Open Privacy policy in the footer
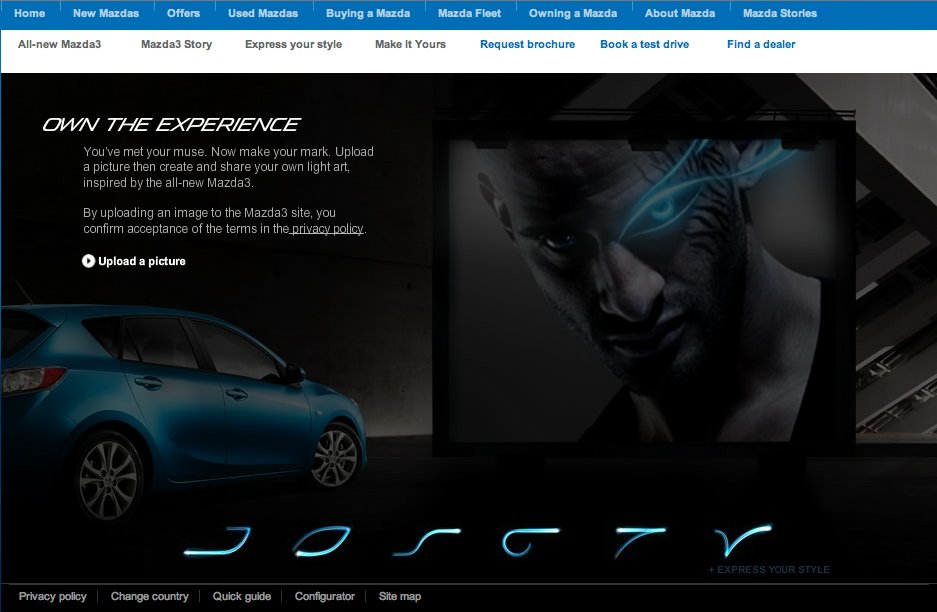The width and height of the screenshot is (937, 612). click(x=53, y=596)
